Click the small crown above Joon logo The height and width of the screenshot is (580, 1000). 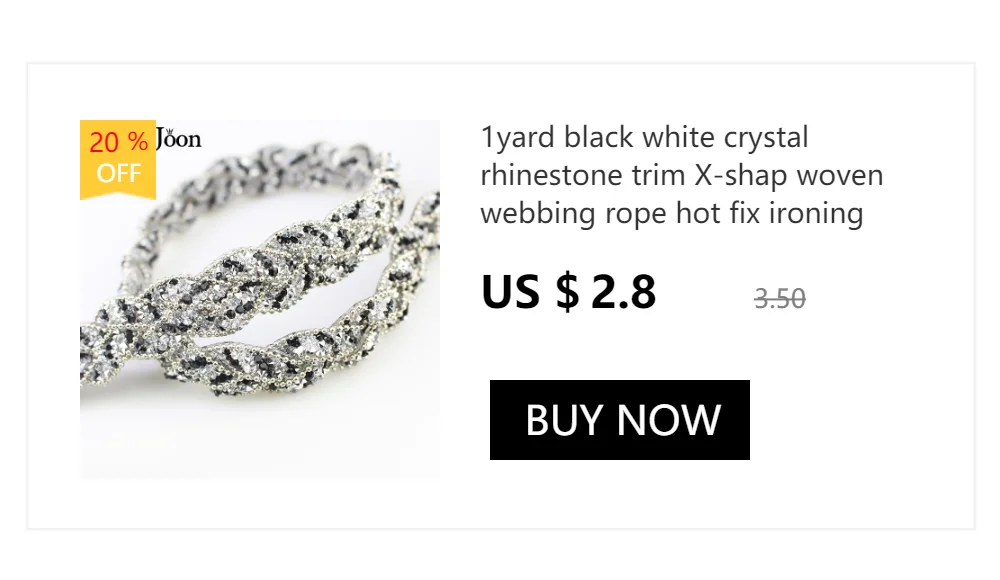(x=170, y=131)
